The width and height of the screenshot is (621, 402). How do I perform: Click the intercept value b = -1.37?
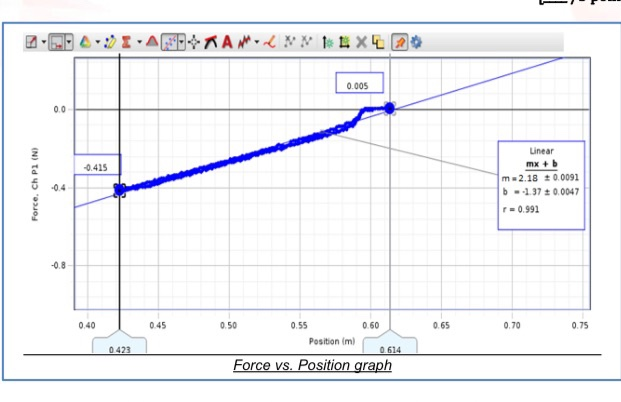pyautogui.click(x=541, y=192)
